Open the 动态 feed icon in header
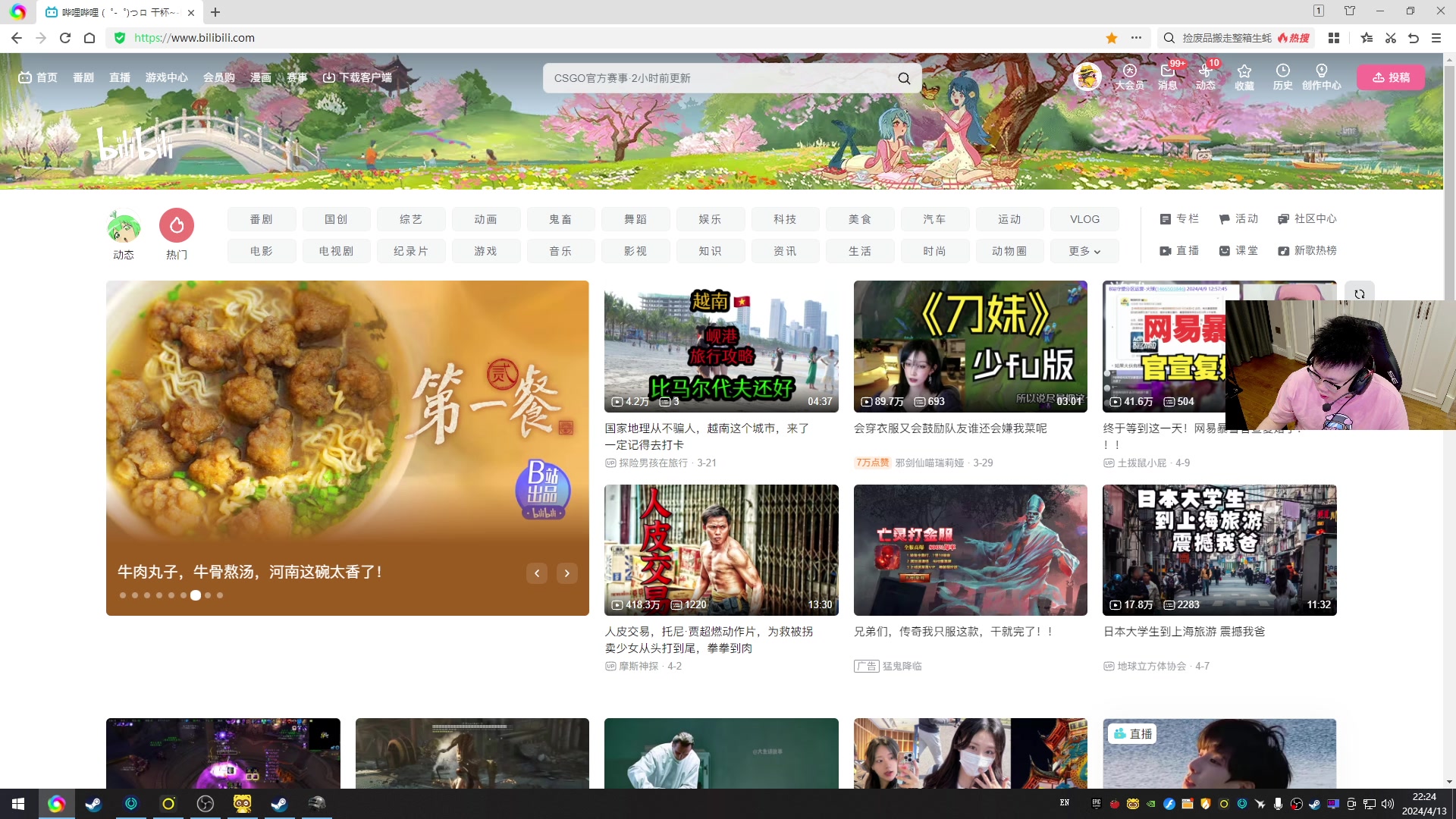1456x819 pixels. point(1205,71)
